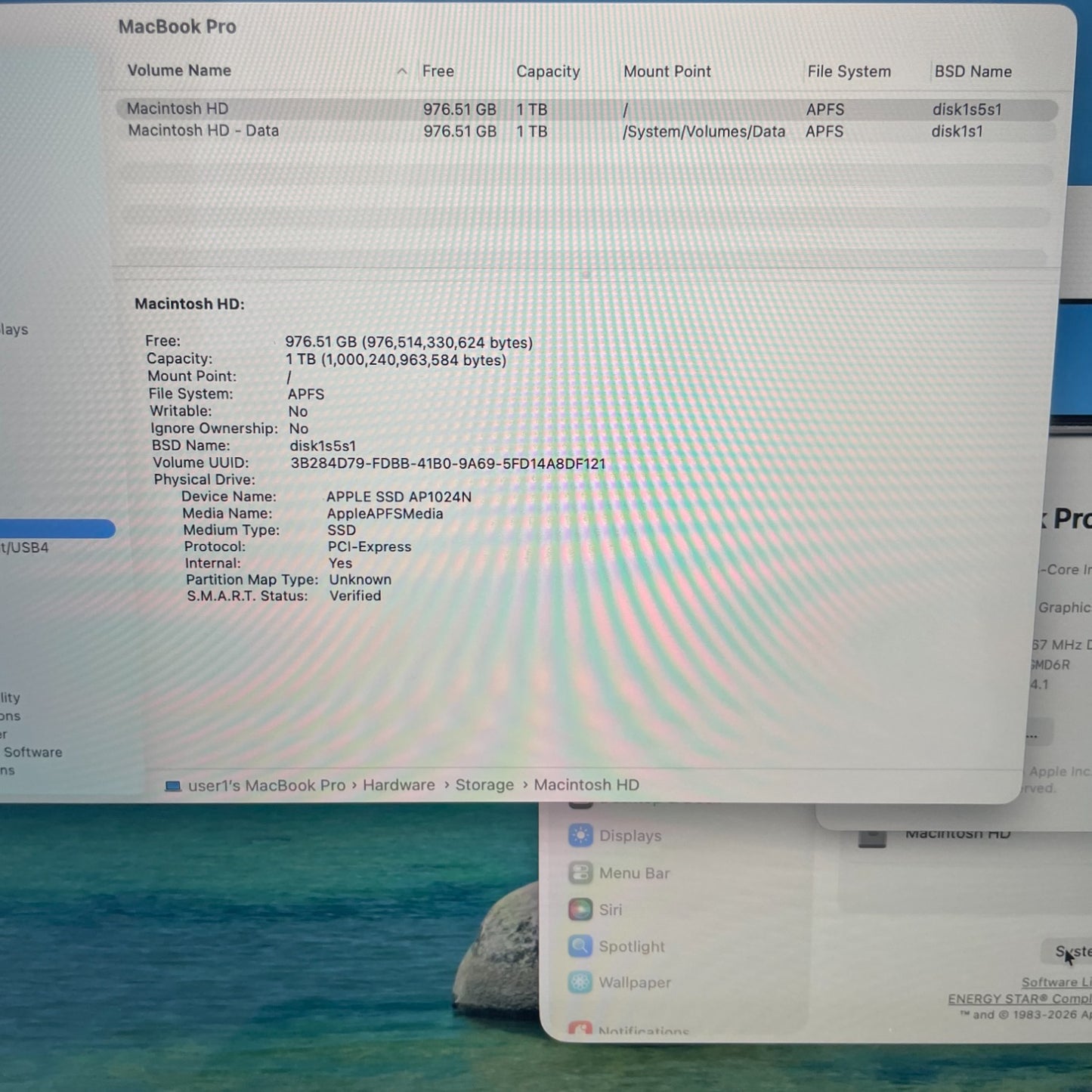Screen dimensions: 1092x1092
Task: Click the Partition Map Type value Unknown
Action: (x=360, y=580)
